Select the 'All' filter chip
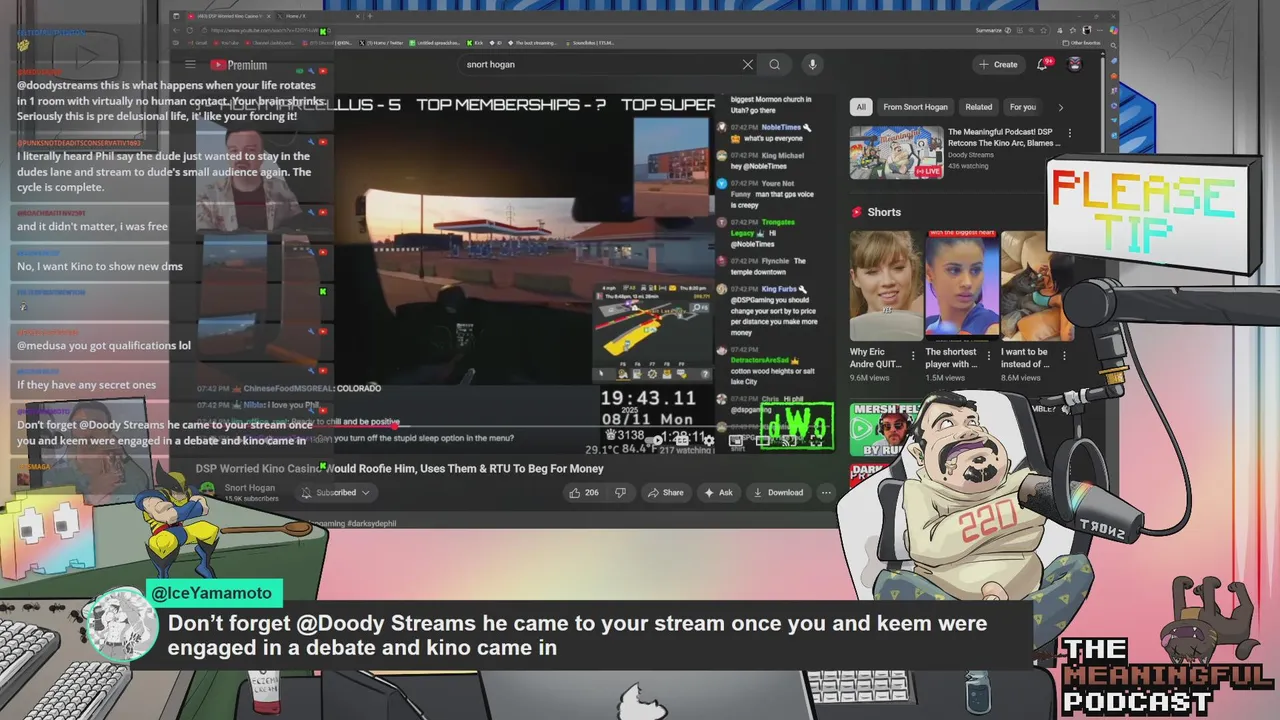The height and width of the screenshot is (720, 1280). (x=861, y=107)
